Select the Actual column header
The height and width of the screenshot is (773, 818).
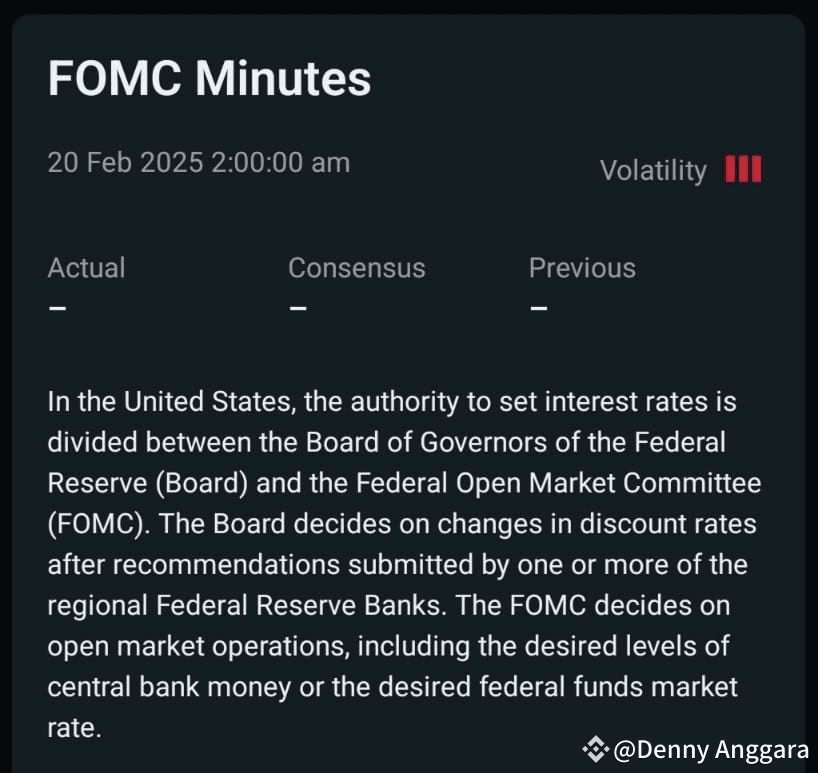pos(87,268)
